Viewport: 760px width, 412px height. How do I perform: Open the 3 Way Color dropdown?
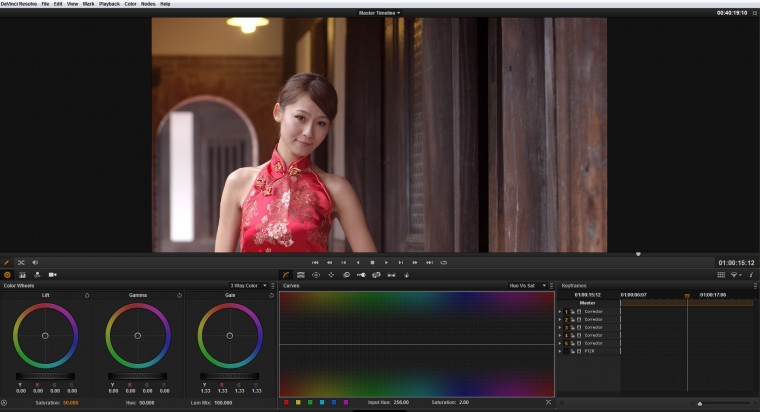coord(250,285)
